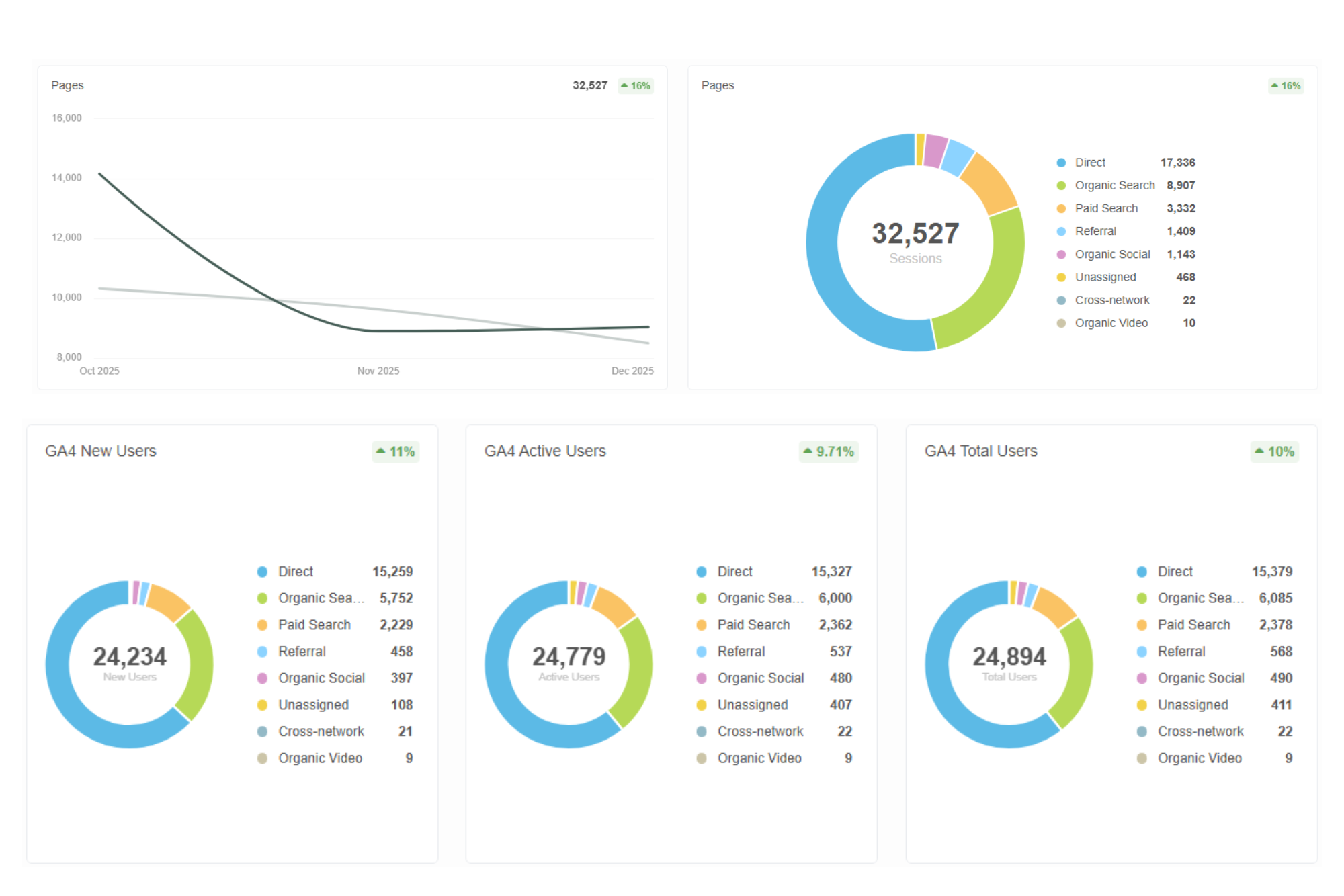Click the GA4 New Users 11% badge

pos(396,452)
